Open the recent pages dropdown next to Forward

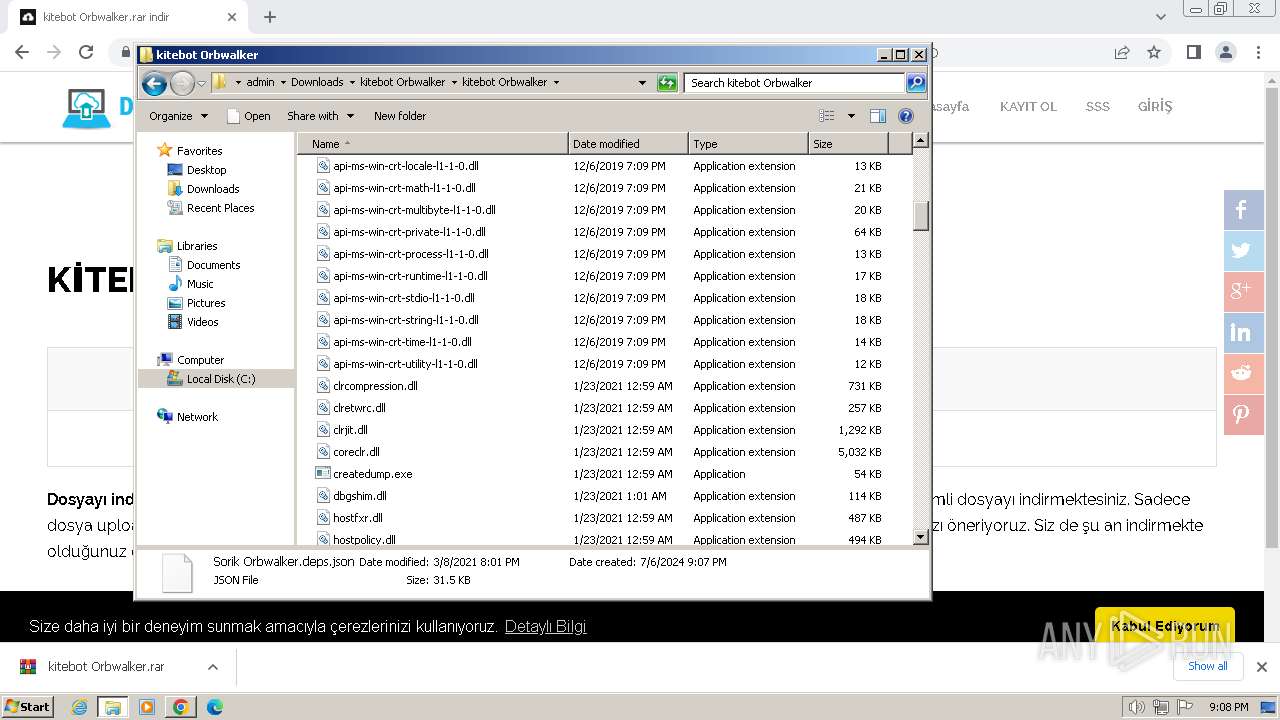point(201,83)
